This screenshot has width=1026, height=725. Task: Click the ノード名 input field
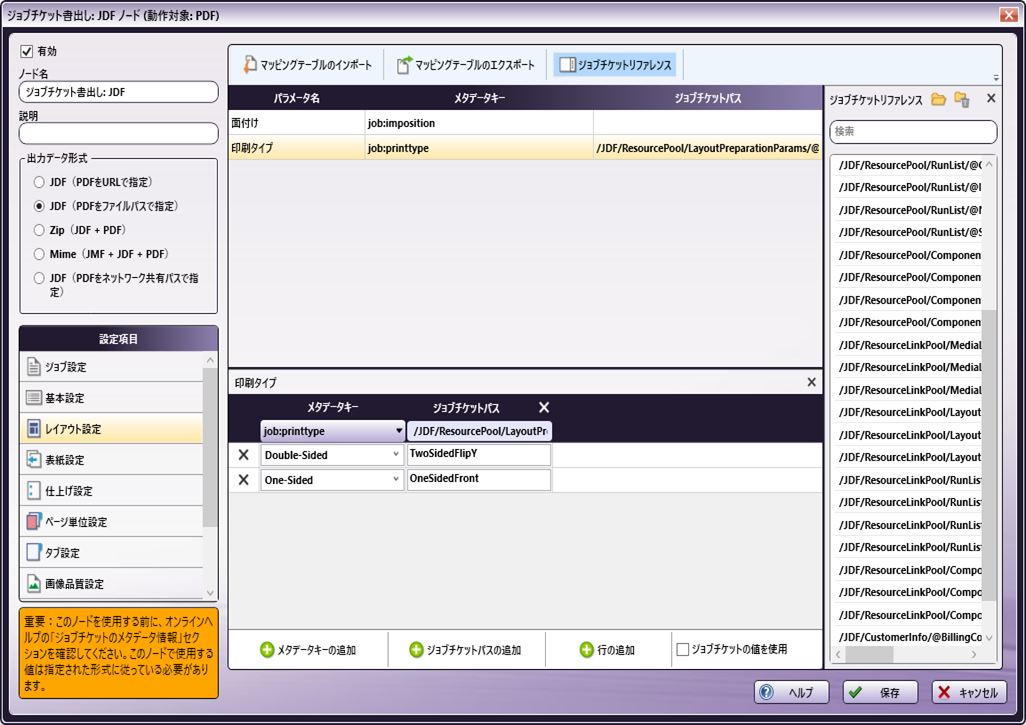click(x=118, y=92)
